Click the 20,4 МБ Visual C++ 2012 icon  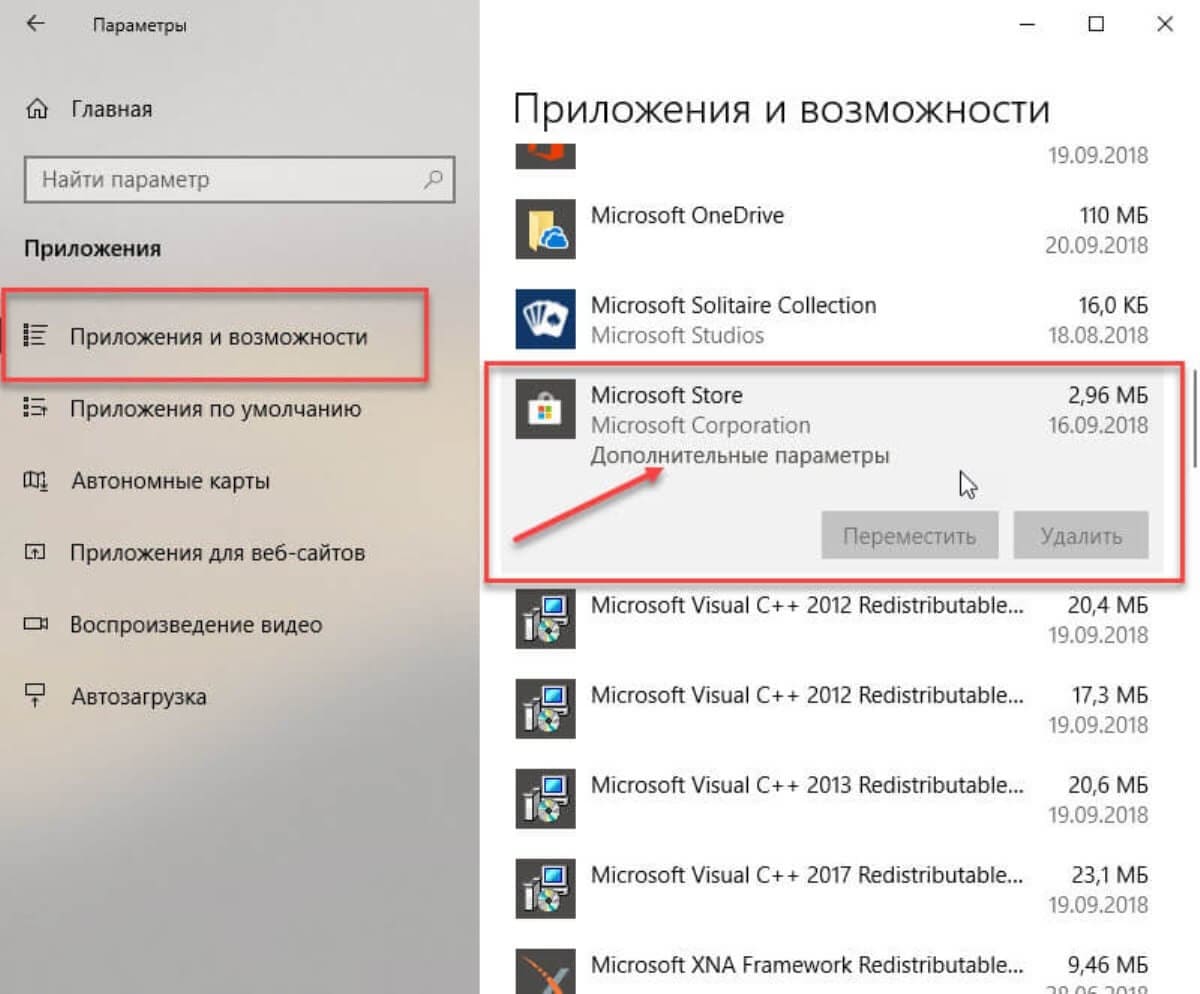click(545, 619)
